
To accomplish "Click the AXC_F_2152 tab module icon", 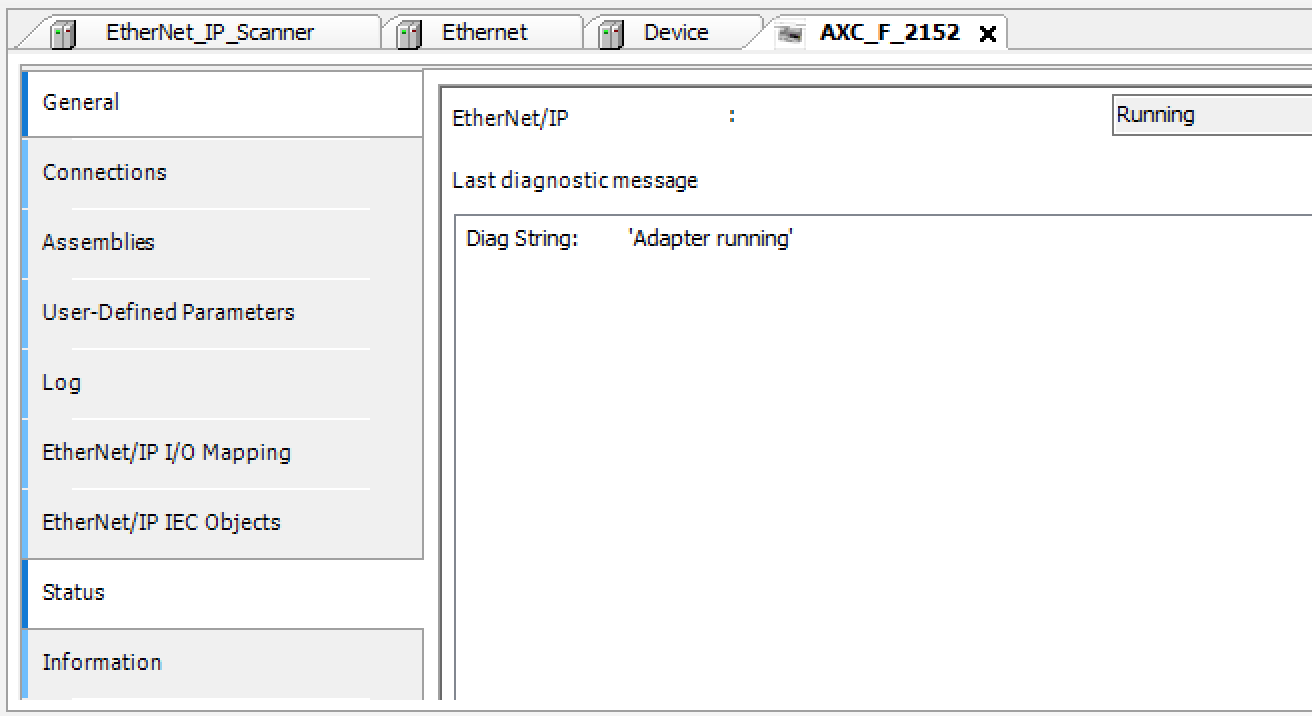I will point(791,34).
